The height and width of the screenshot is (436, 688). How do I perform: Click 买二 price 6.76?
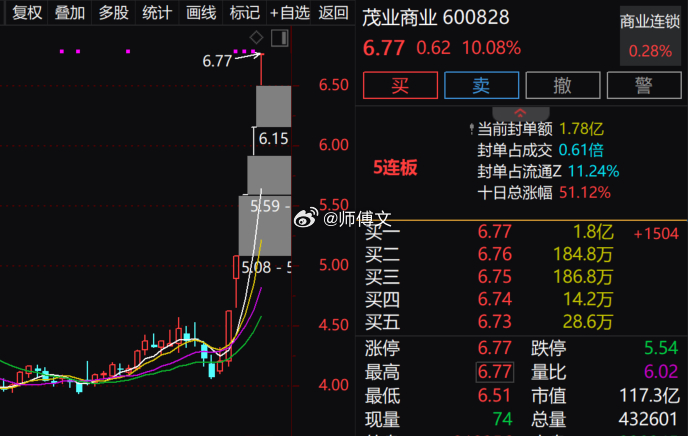pyautogui.click(x=494, y=254)
